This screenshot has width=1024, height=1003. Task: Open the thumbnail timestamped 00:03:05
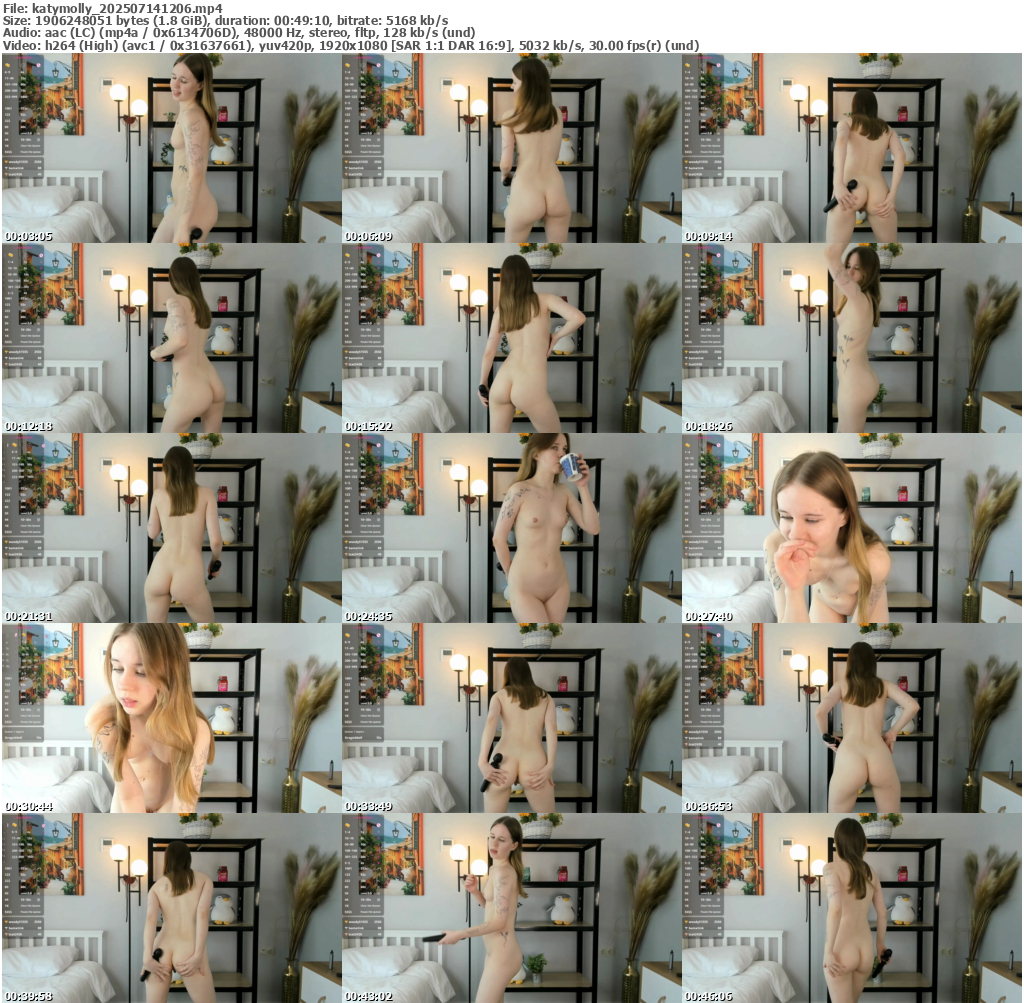171,148
